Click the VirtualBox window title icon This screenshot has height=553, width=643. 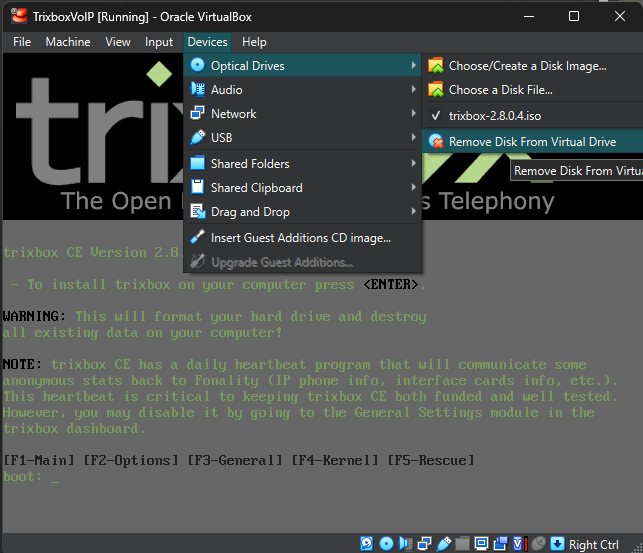[19, 16]
